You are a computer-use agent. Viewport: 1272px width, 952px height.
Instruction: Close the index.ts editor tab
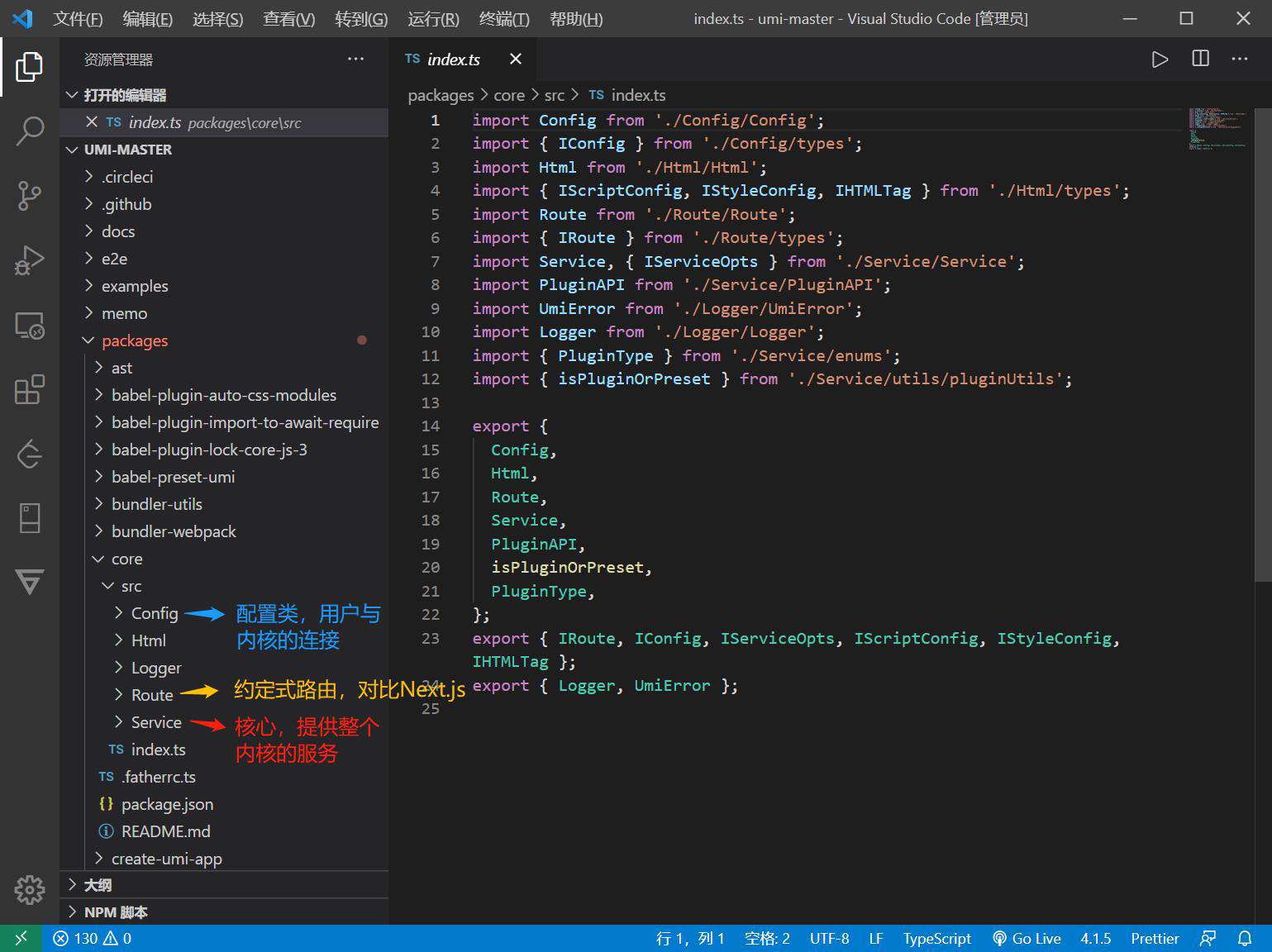coord(516,59)
